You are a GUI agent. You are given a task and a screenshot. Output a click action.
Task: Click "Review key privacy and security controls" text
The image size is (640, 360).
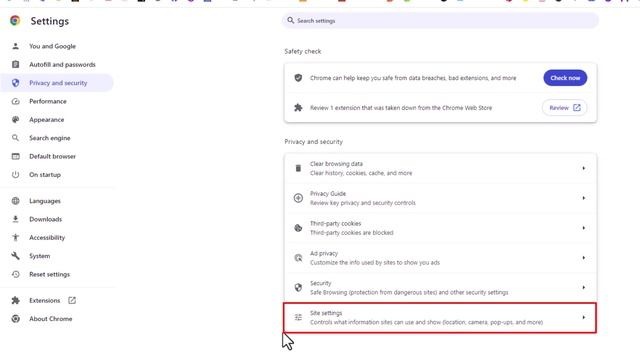click(x=362, y=203)
